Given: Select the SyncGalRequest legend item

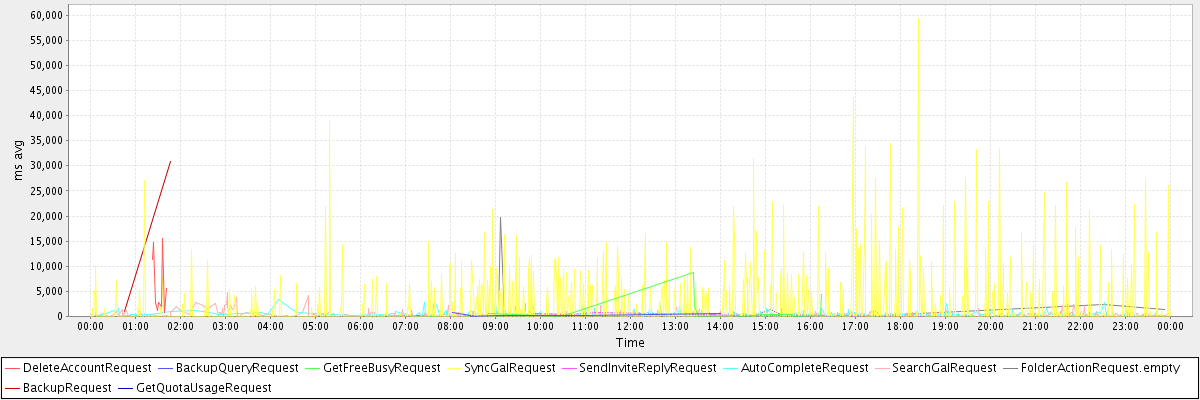Looking at the screenshot, I should (512, 368).
